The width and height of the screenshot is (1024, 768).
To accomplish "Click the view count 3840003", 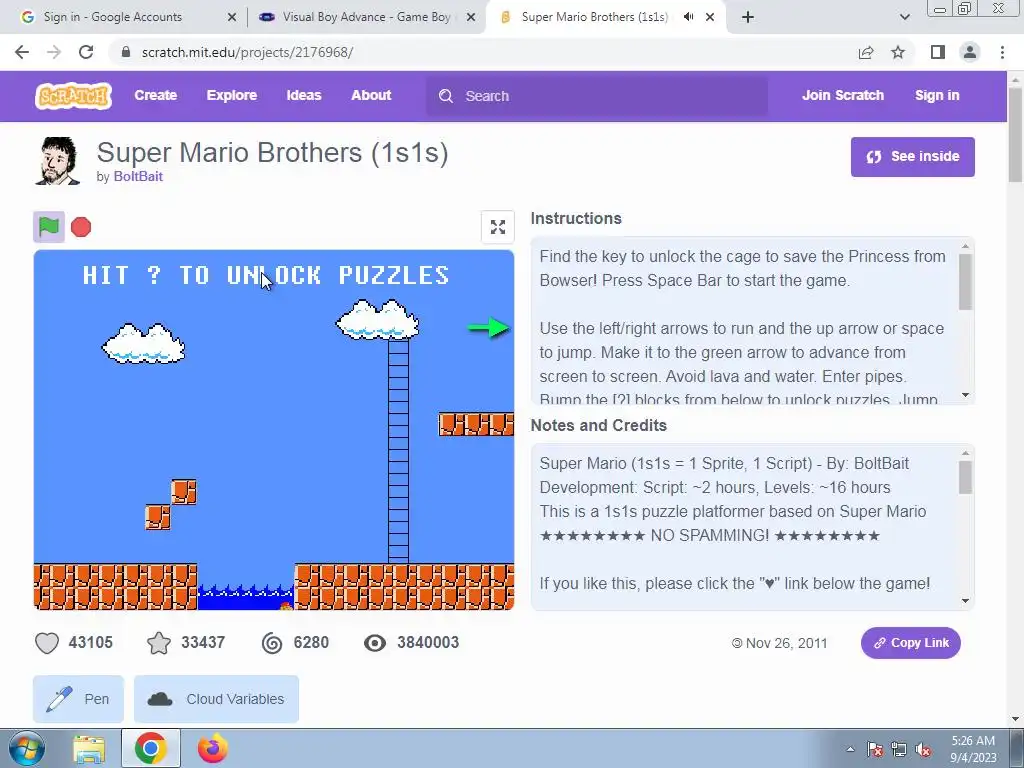I will [428, 643].
